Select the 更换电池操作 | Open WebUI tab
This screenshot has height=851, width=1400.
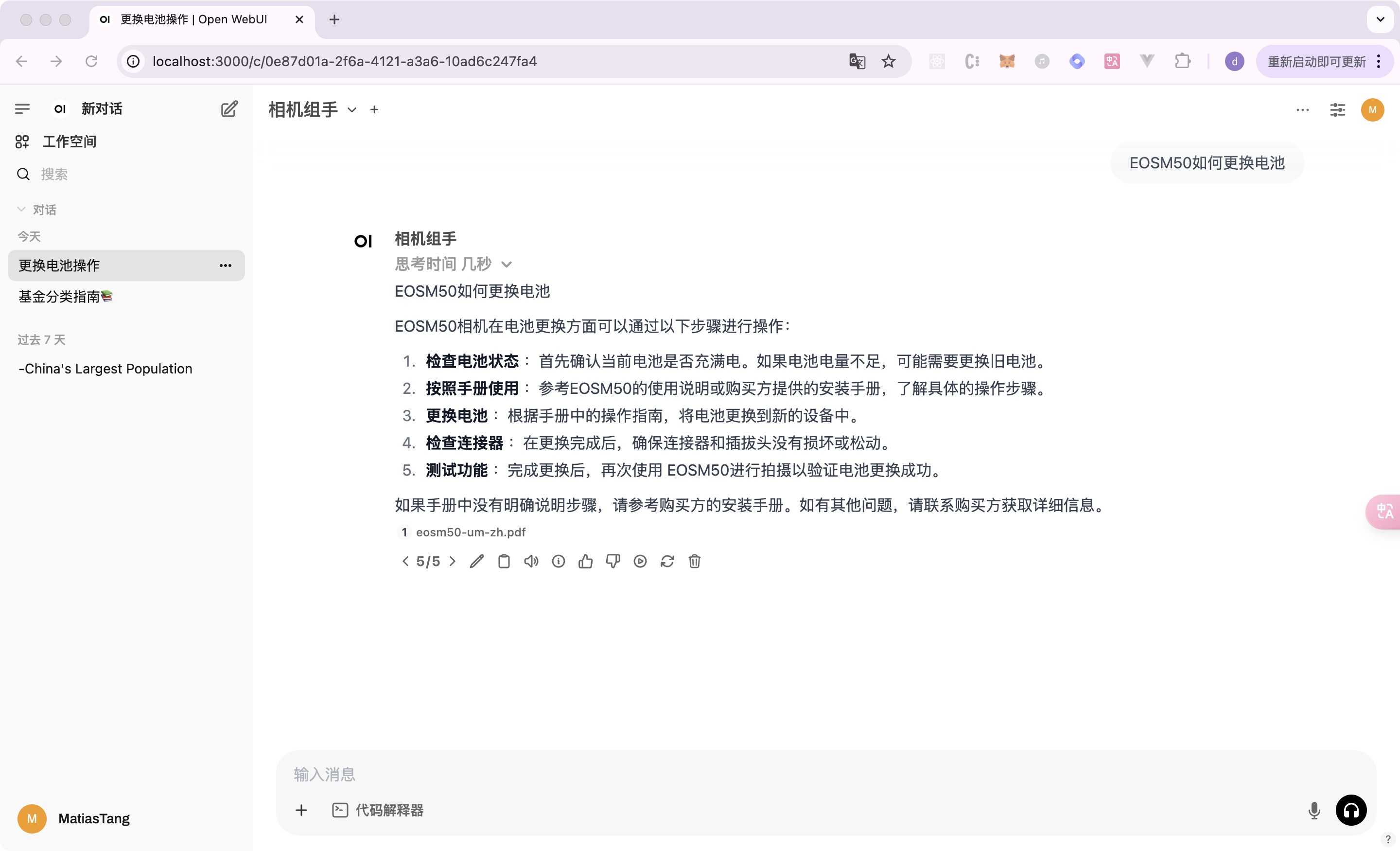[202, 19]
